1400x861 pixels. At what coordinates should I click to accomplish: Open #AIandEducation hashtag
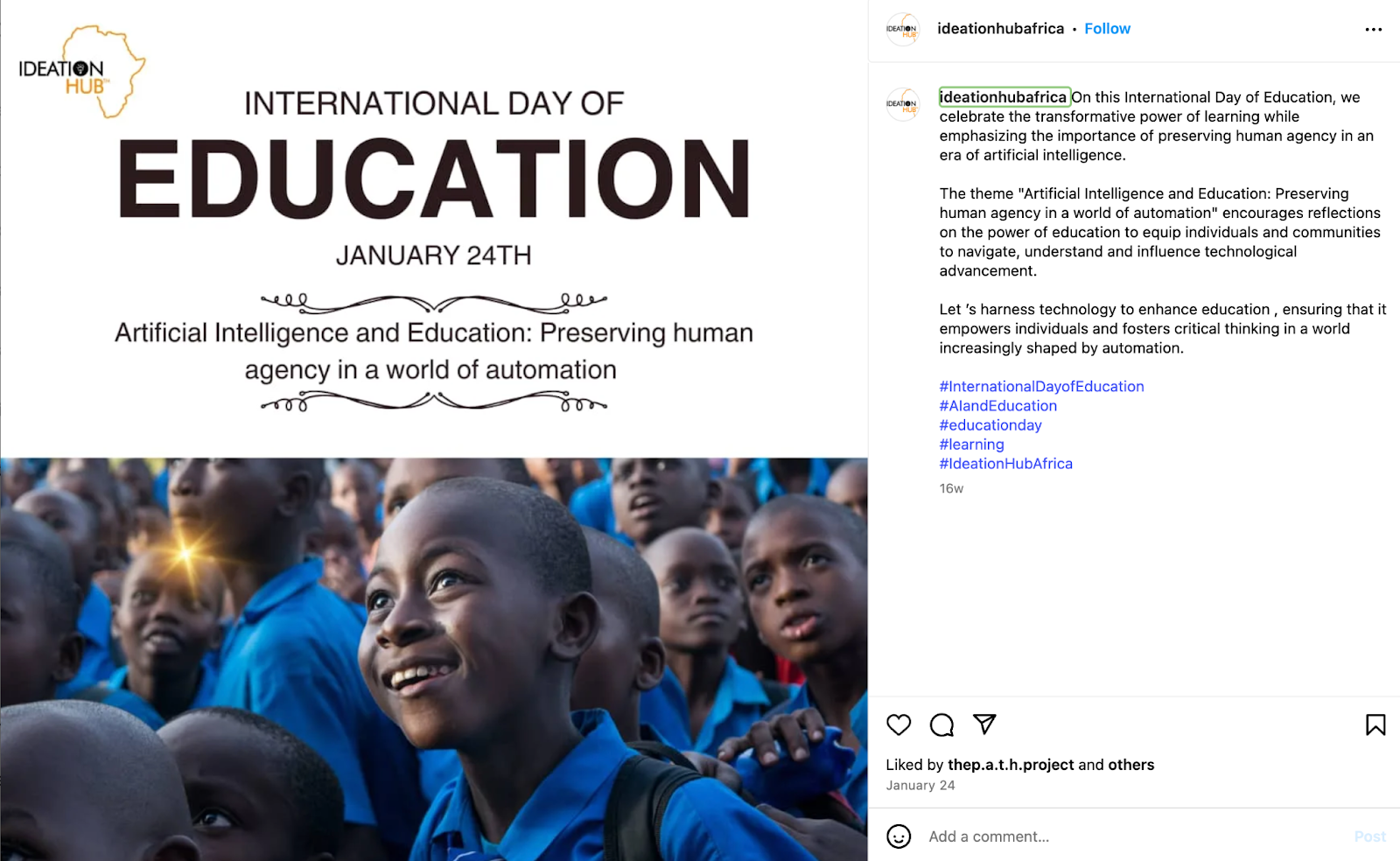[x=997, y=406]
